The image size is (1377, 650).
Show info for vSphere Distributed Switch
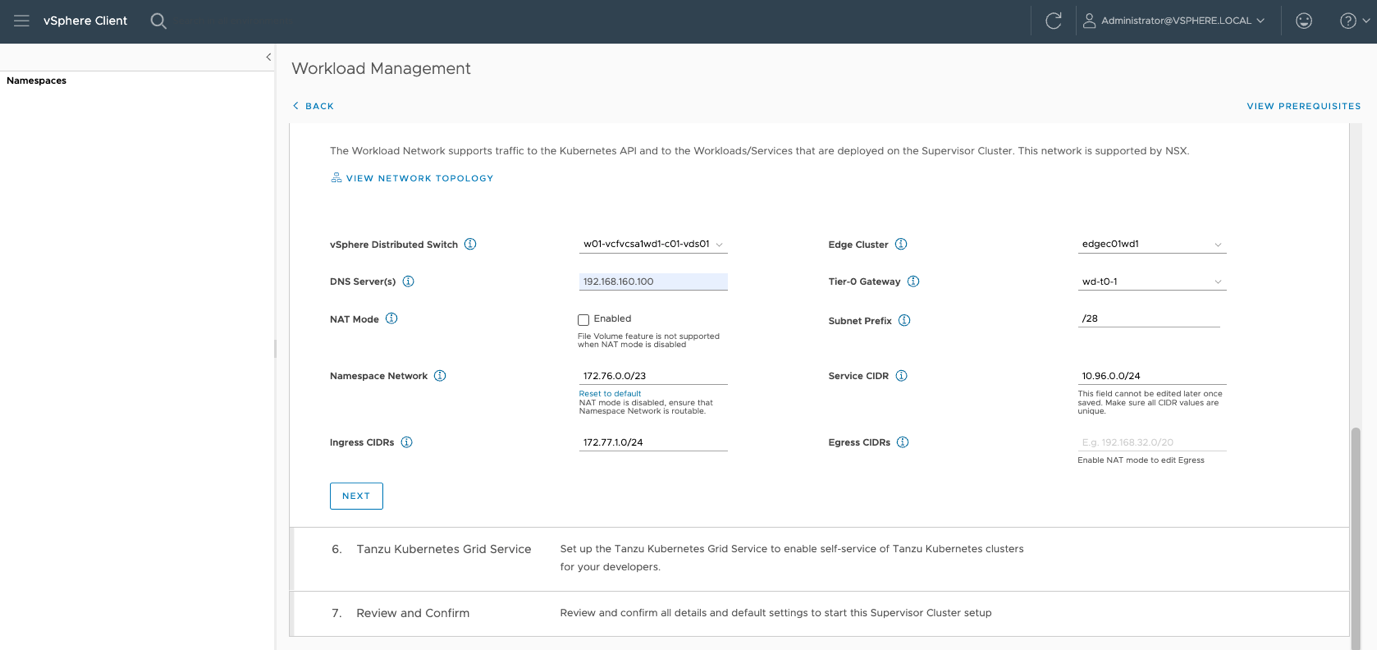(470, 244)
